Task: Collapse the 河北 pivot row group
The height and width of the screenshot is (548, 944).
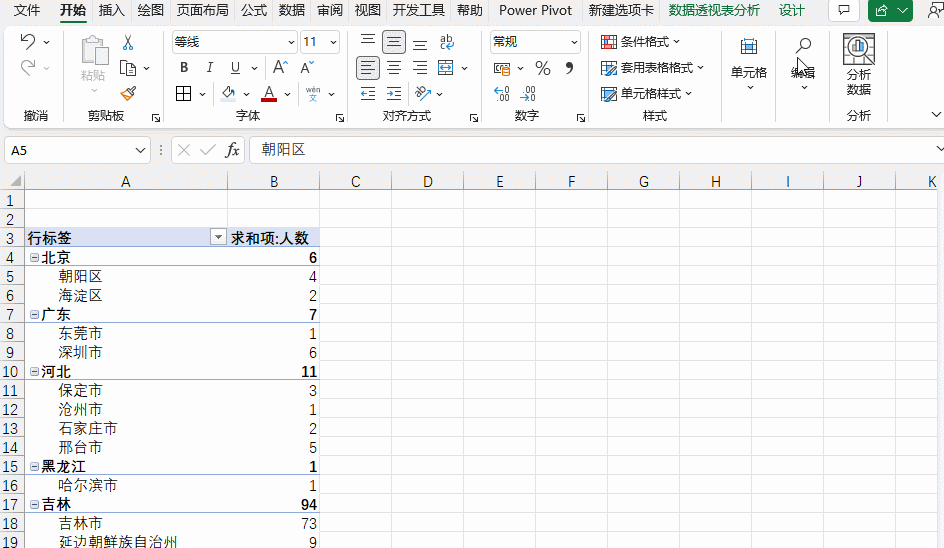Action: pos(34,372)
